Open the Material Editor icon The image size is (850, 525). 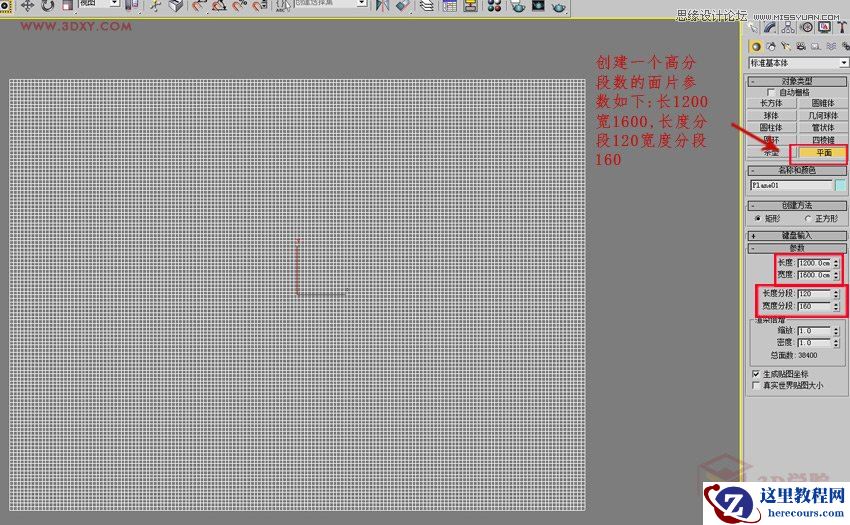494,5
